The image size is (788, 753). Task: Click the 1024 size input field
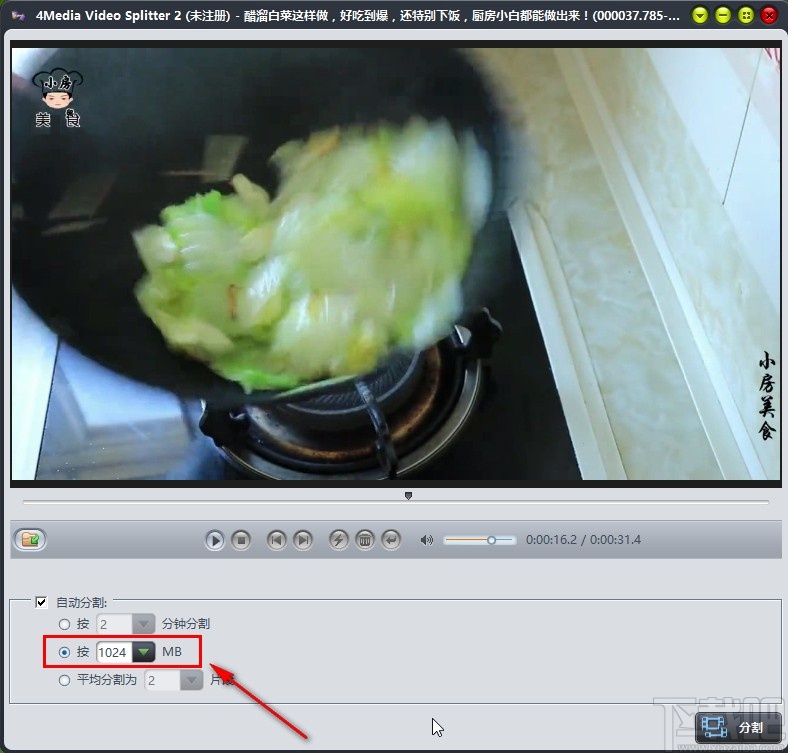(x=114, y=652)
